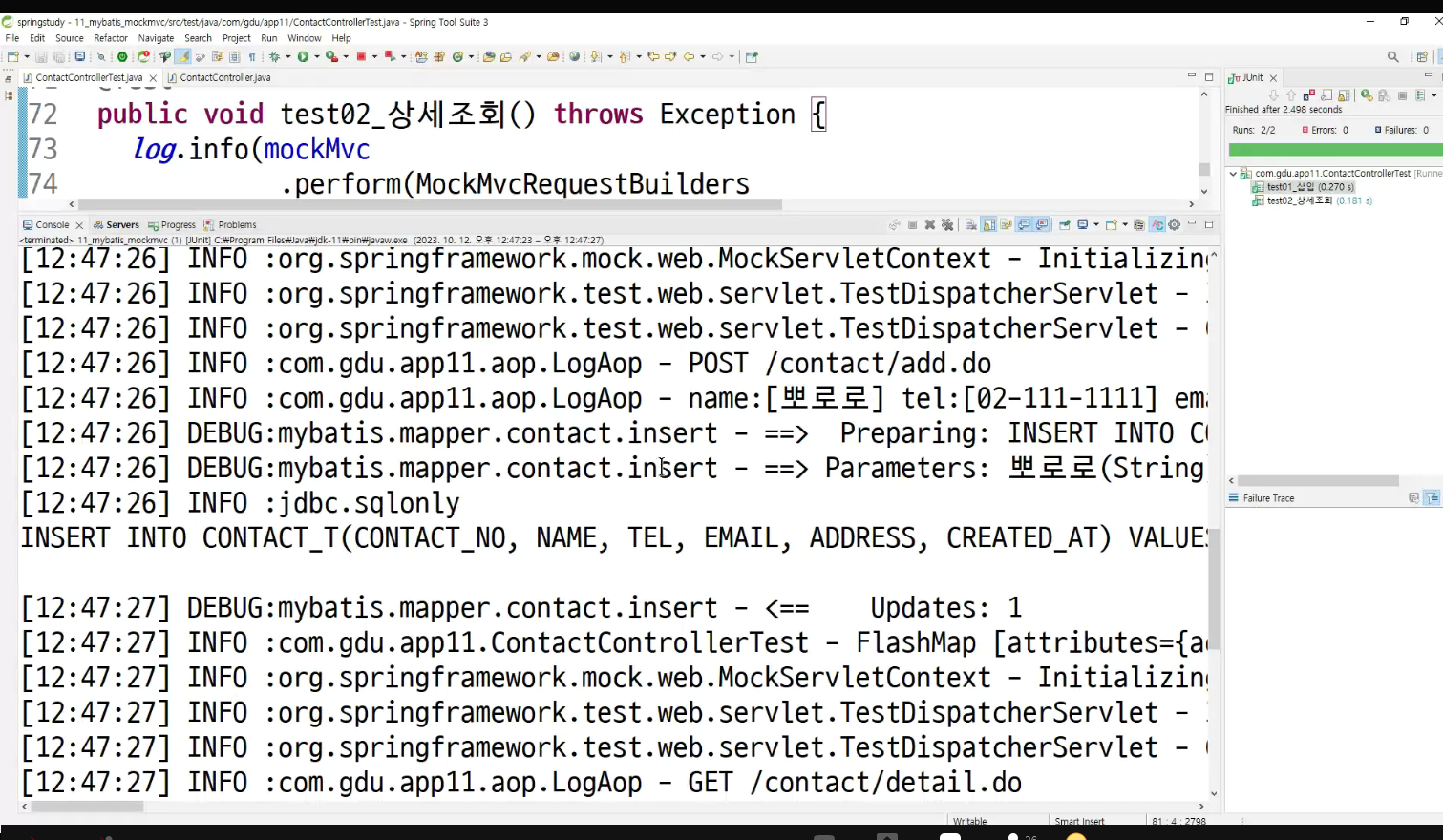This screenshot has height=840, width=1443.
Task: Switch to the Problems view tab
Action: (230, 225)
